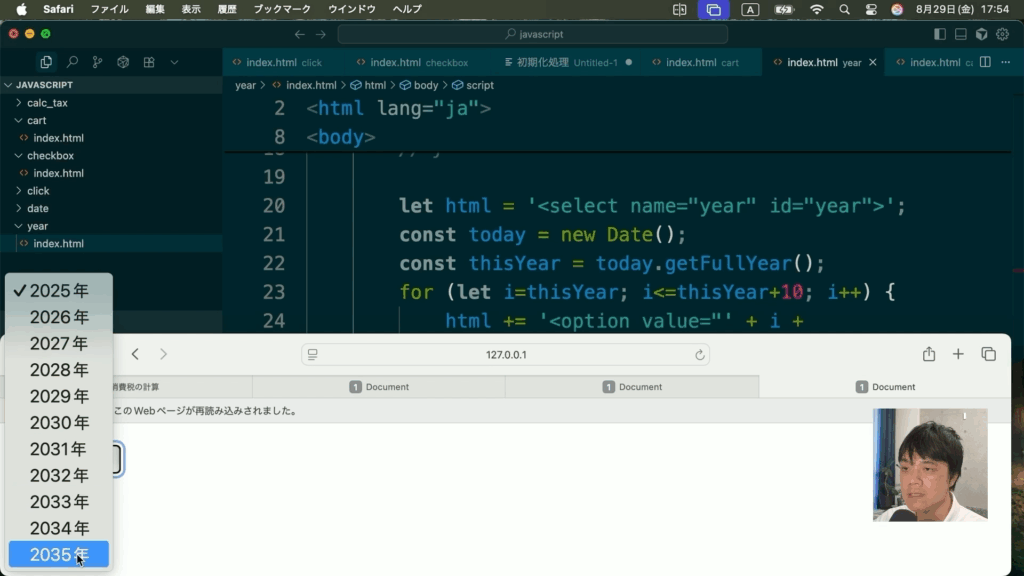Click the Safari address bar showing 127.0.0.1

click(x=506, y=355)
